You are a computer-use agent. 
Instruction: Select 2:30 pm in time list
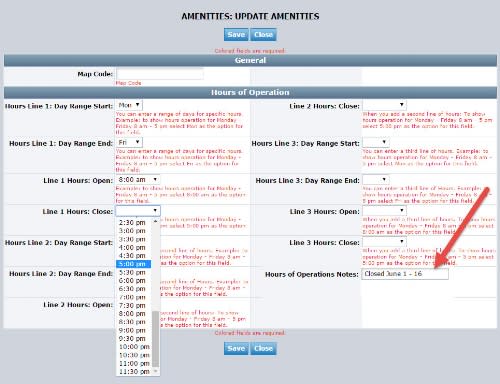[x=134, y=223]
